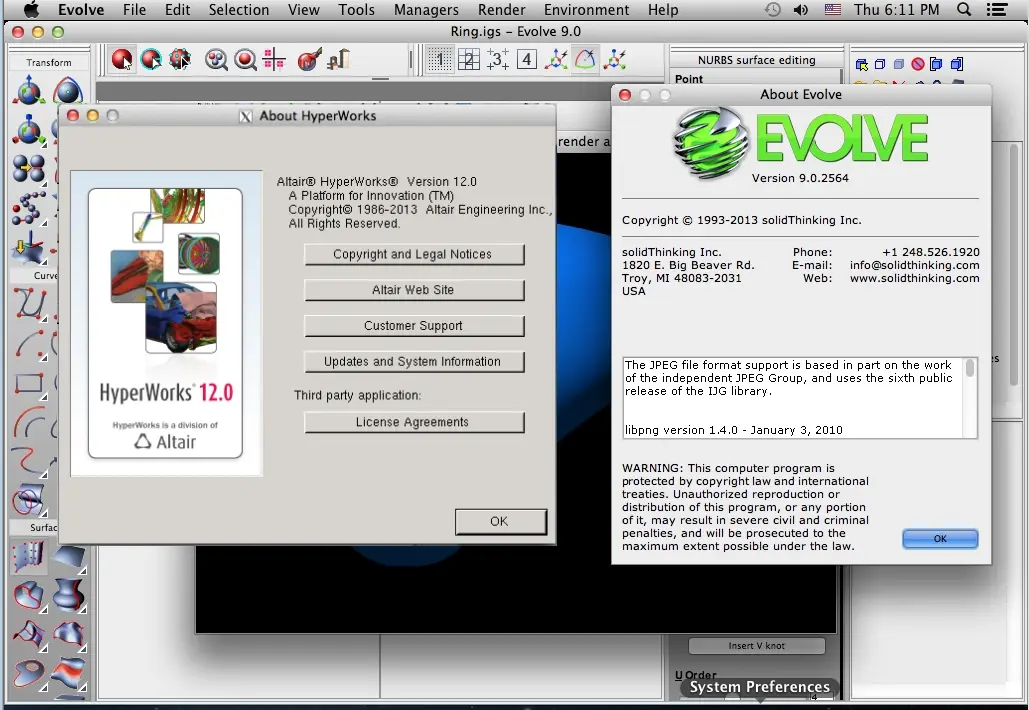Open Updates and System Information
This screenshot has height=710, width=1029.
pyautogui.click(x=414, y=362)
